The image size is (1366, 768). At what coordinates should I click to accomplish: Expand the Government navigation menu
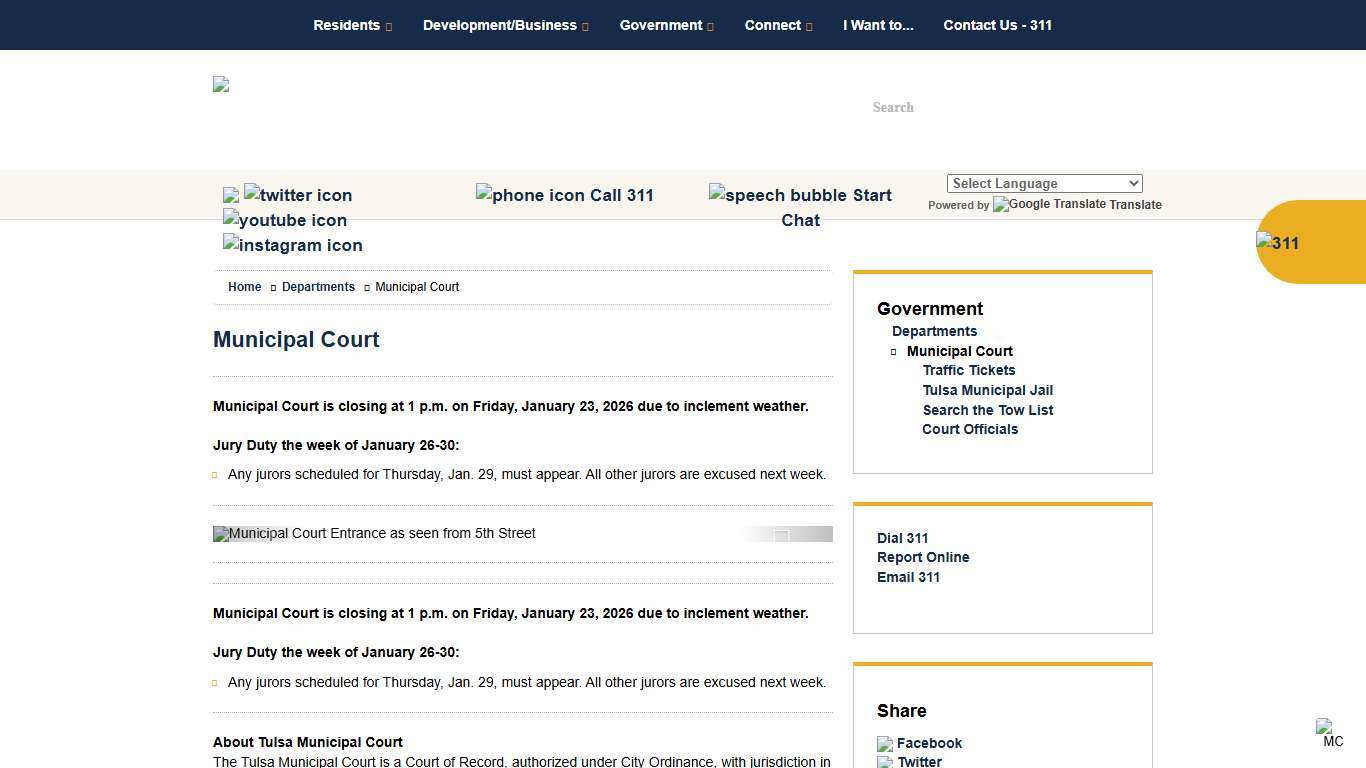pos(666,25)
